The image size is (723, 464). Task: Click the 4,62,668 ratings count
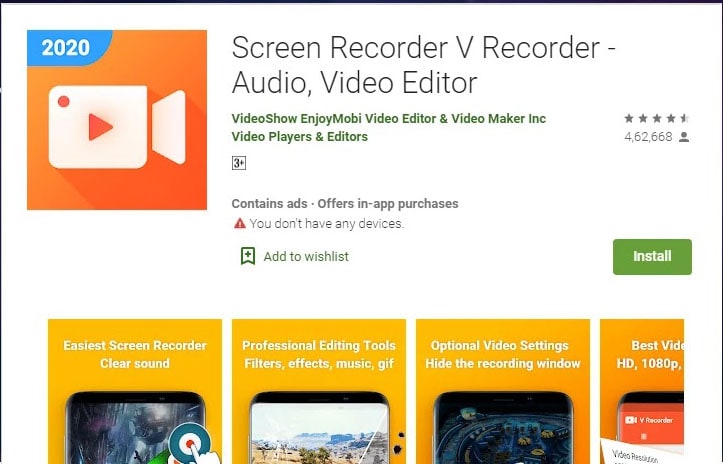(648, 137)
